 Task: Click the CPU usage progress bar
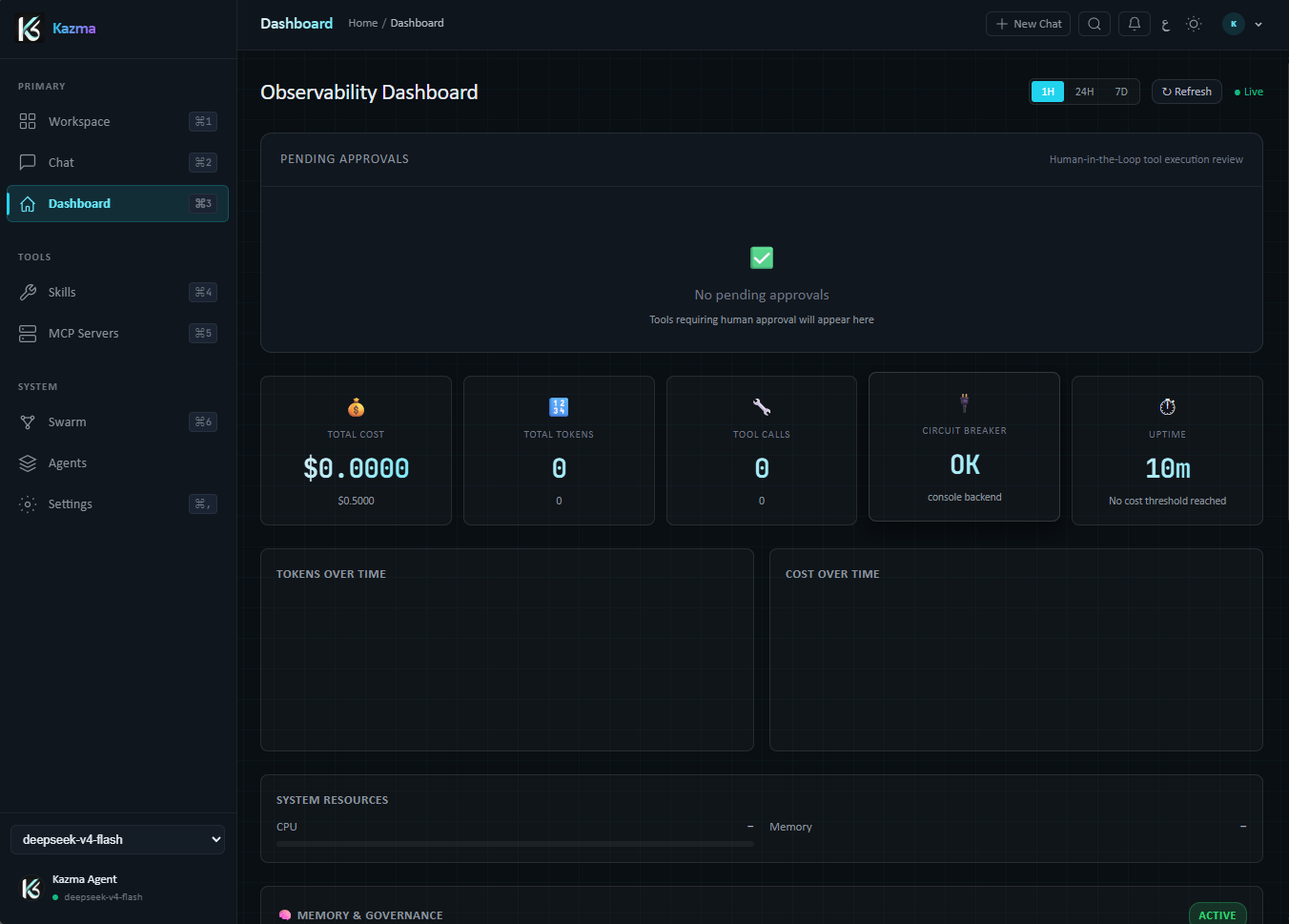coord(515,844)
